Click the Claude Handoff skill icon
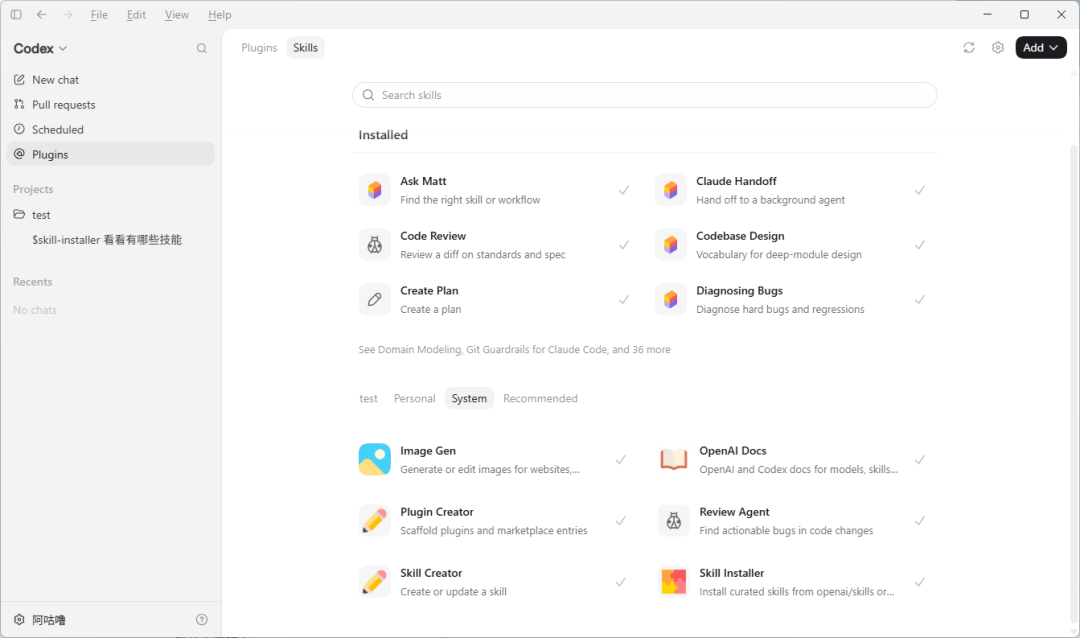Viewport: 1080px width, 638px height. (x=671, y=190)
